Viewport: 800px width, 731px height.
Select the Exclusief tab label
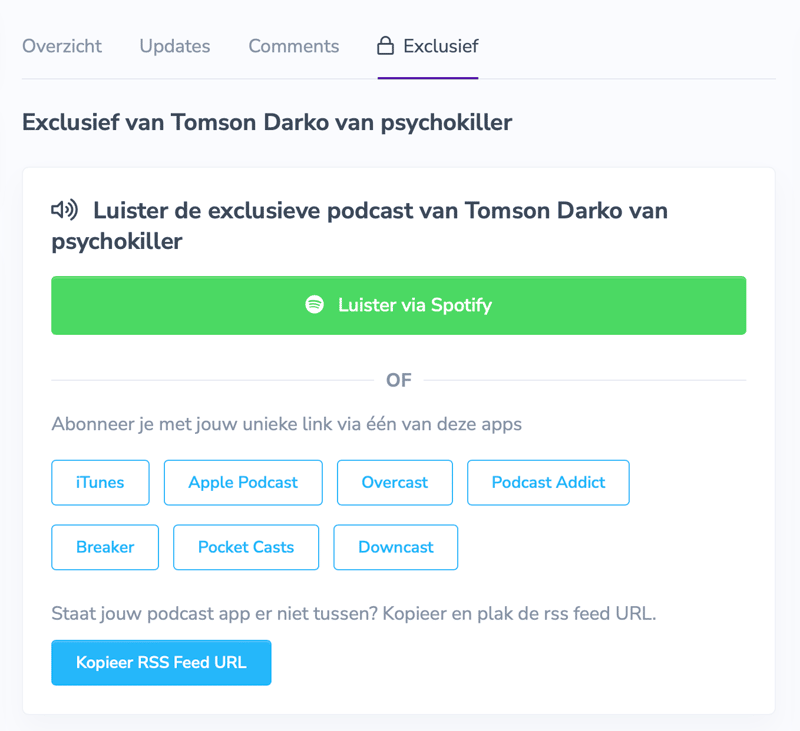[440, 46]
